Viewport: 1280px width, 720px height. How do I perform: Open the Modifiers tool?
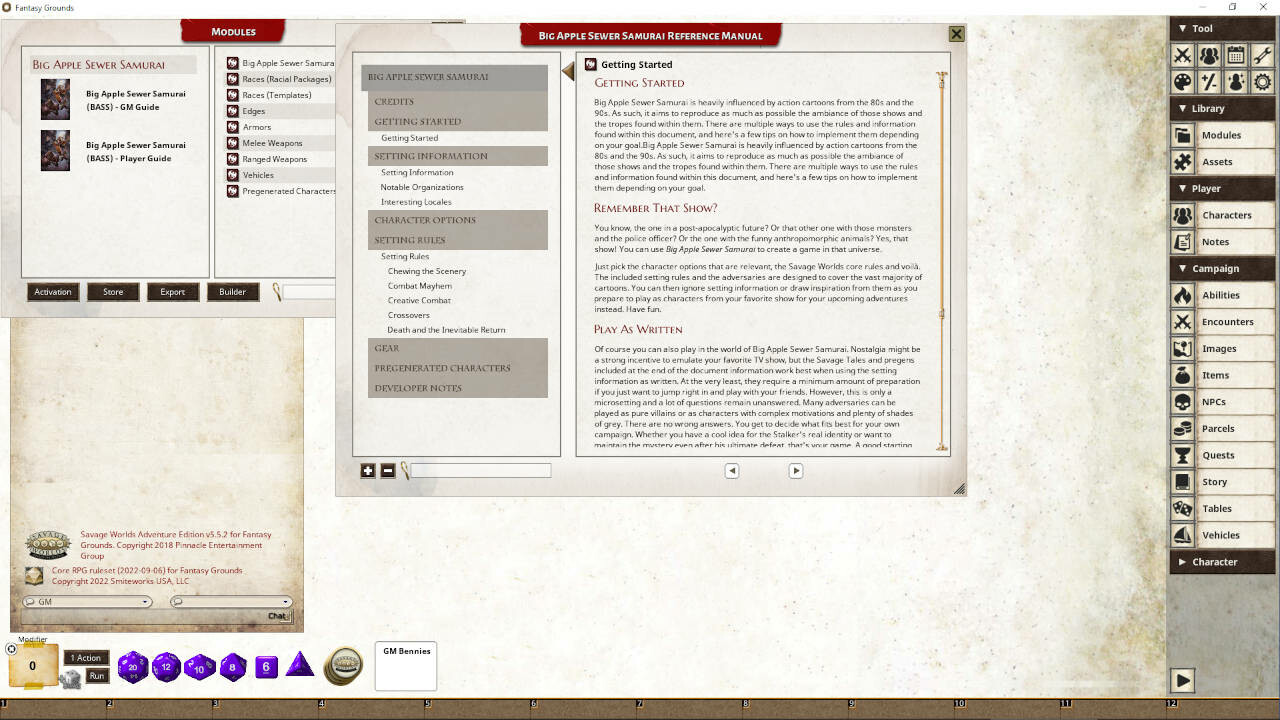pyautogui.click(x=1210, y=80)
